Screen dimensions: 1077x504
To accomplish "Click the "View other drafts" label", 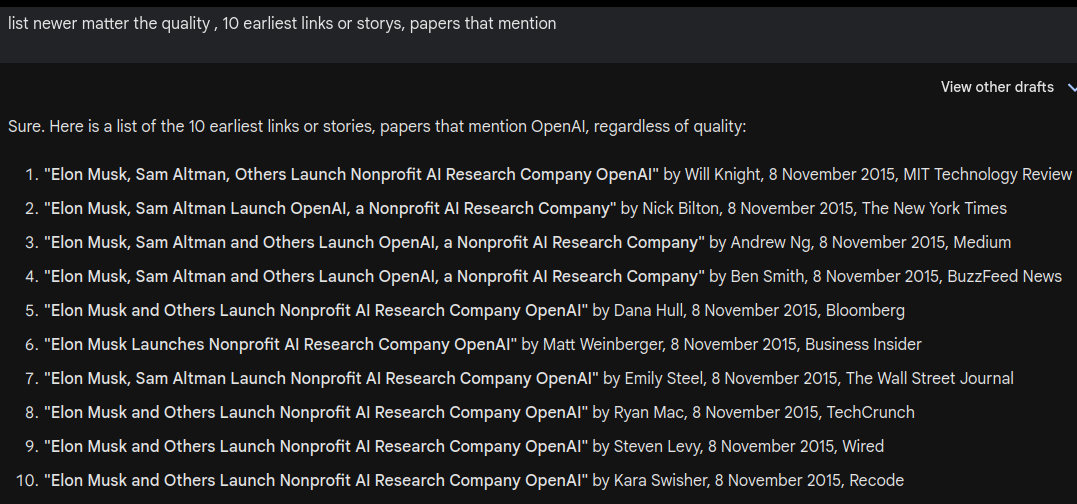I will [x=996, y=87].
